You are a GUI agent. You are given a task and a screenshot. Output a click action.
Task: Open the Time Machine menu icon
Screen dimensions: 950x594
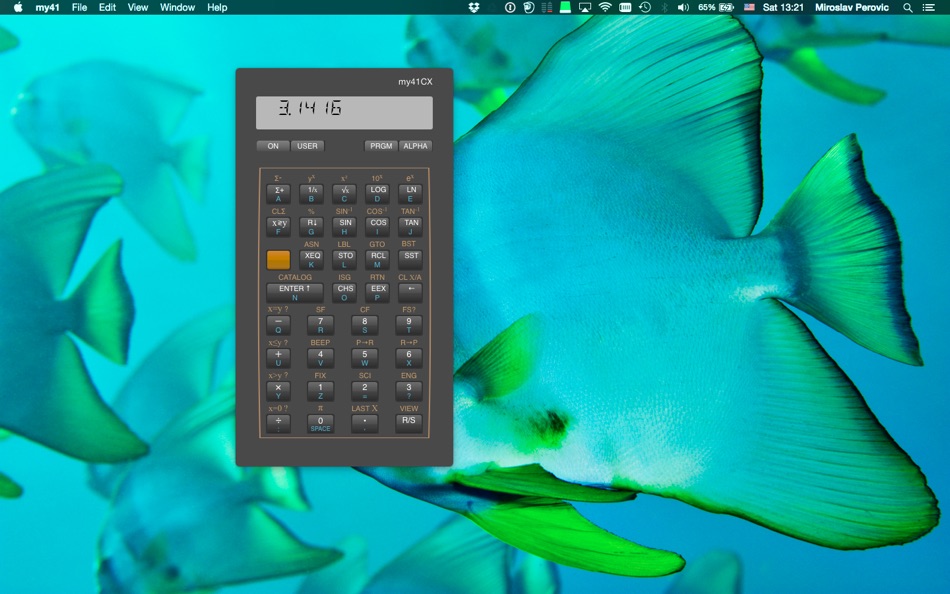click(645, 7)
